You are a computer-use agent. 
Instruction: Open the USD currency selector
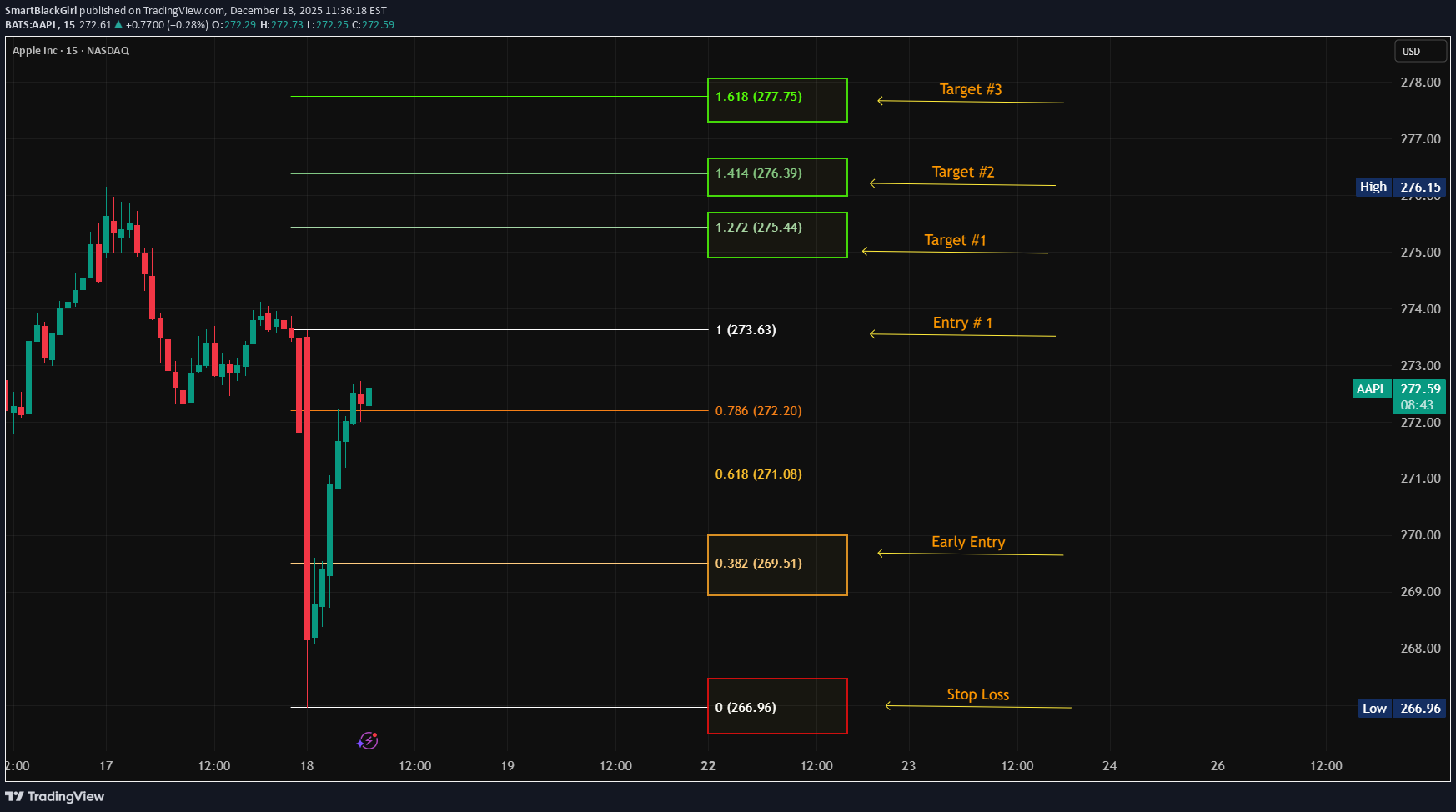click(x=1420, y=52)
